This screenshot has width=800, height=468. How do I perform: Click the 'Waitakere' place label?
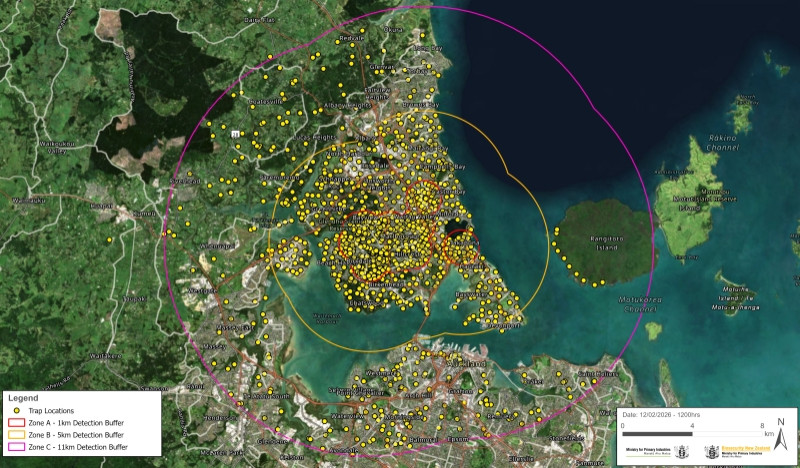click(x=105, y=356)
